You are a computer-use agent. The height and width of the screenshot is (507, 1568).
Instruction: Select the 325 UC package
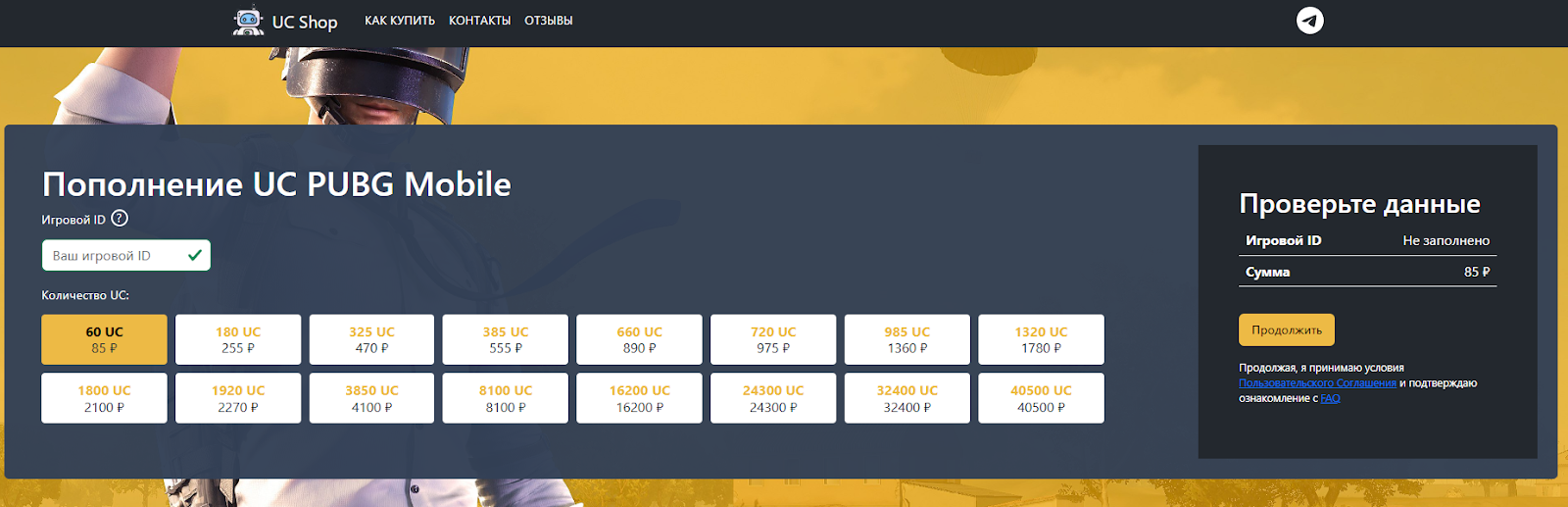click(371, 339)
